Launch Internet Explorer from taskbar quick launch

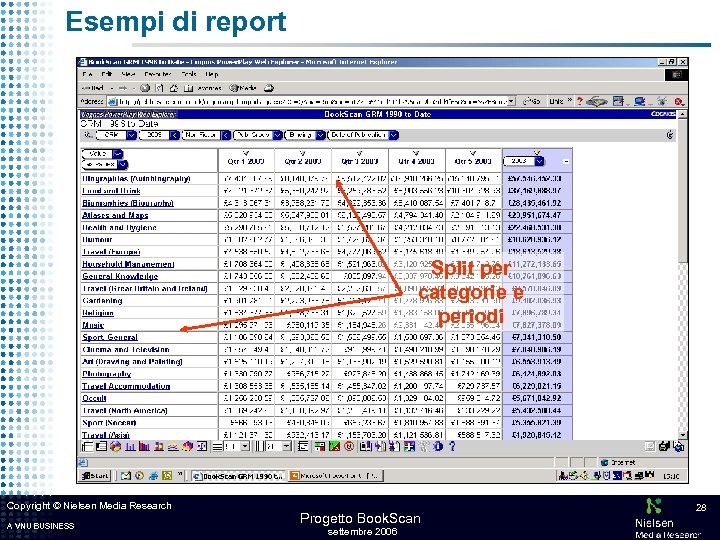click(154, 476)
